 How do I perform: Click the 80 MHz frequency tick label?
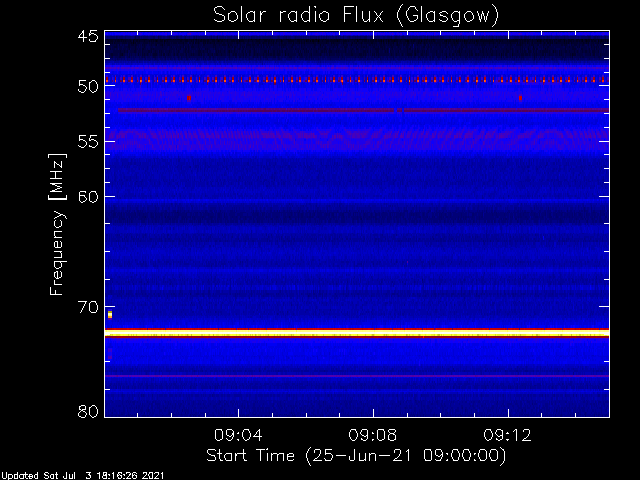click(x=87, y=411)
